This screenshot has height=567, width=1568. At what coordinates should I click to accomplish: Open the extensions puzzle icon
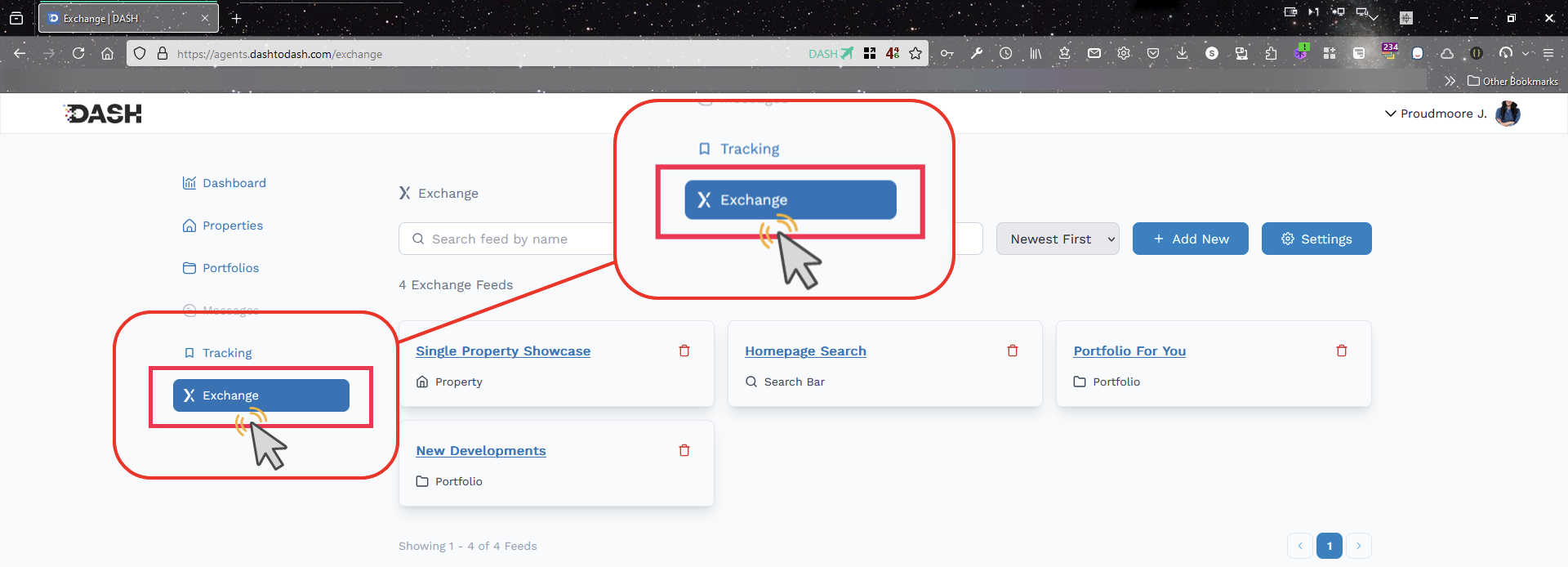1271,53
